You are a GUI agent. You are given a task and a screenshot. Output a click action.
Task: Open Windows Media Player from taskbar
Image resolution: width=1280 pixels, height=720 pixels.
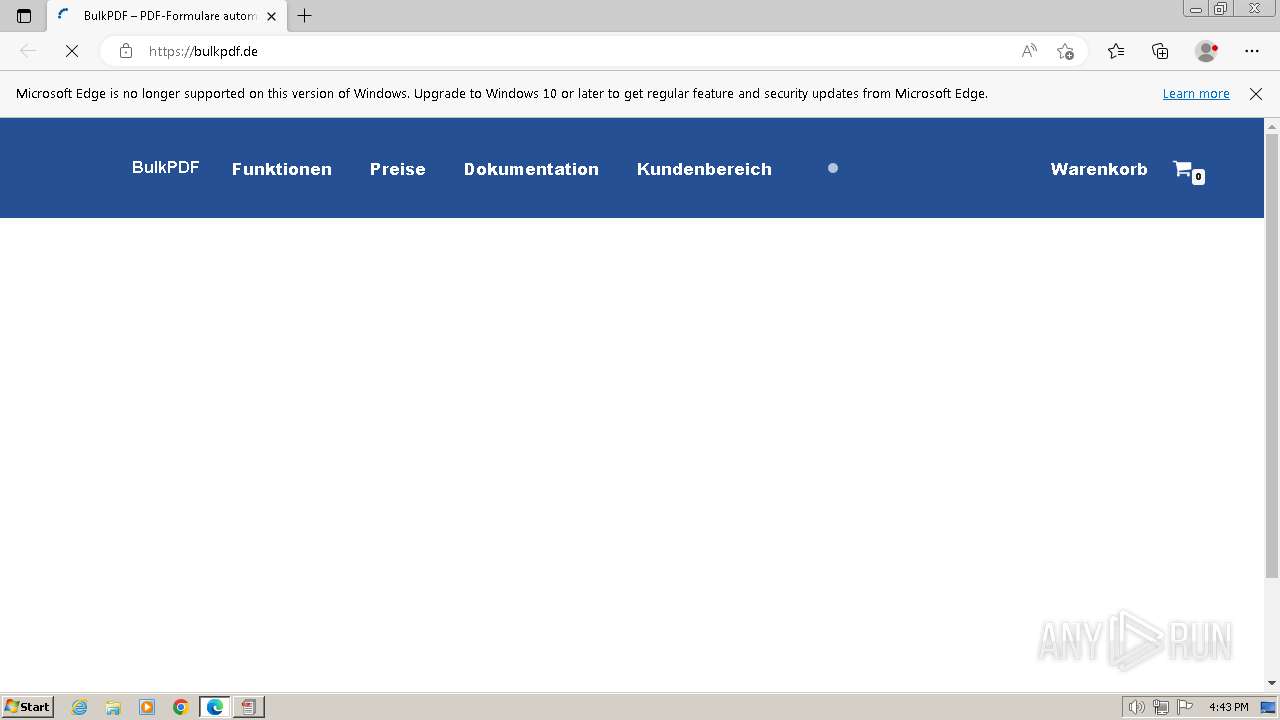147,707
